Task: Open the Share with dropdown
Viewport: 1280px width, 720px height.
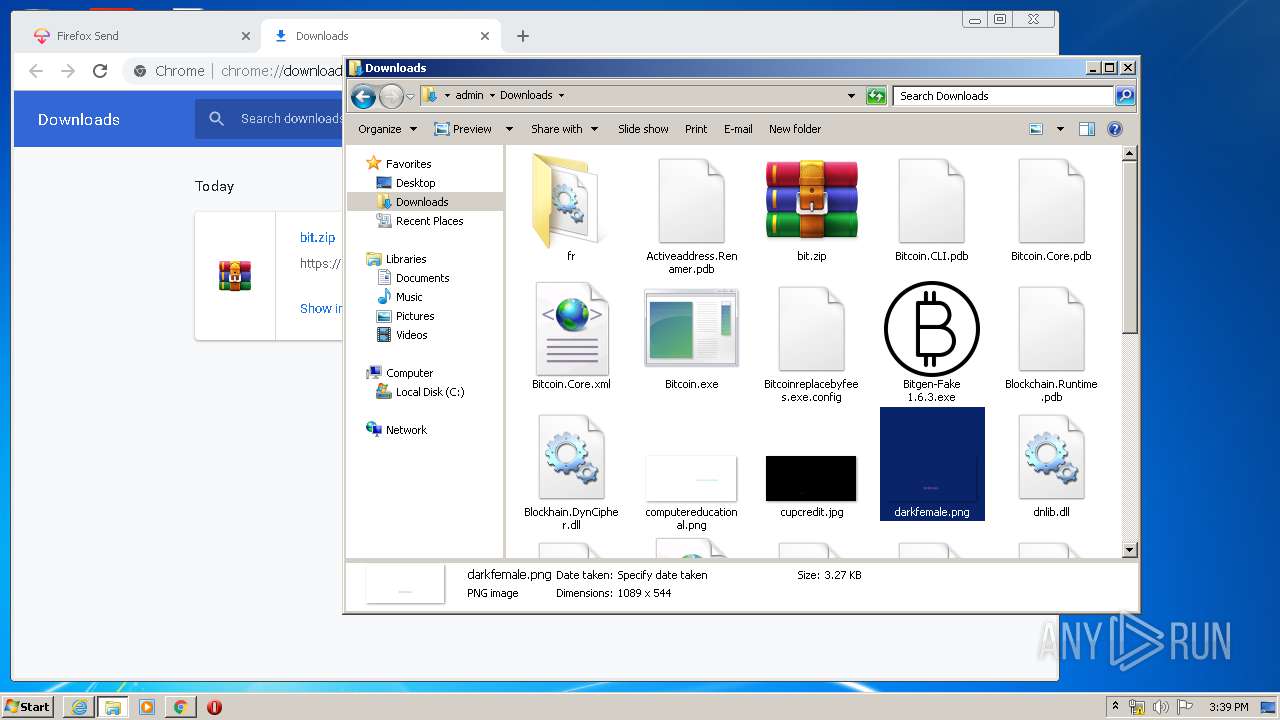Action: tap(564, 129)
